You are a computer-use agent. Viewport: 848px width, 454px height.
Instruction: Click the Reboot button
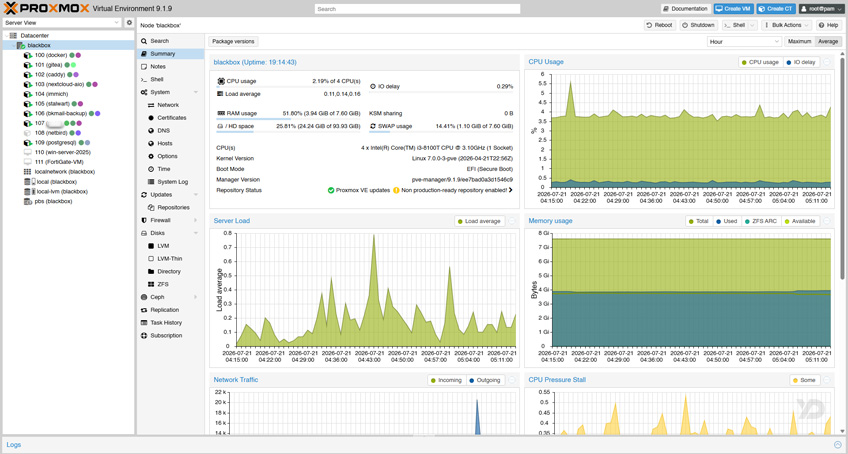659,25
